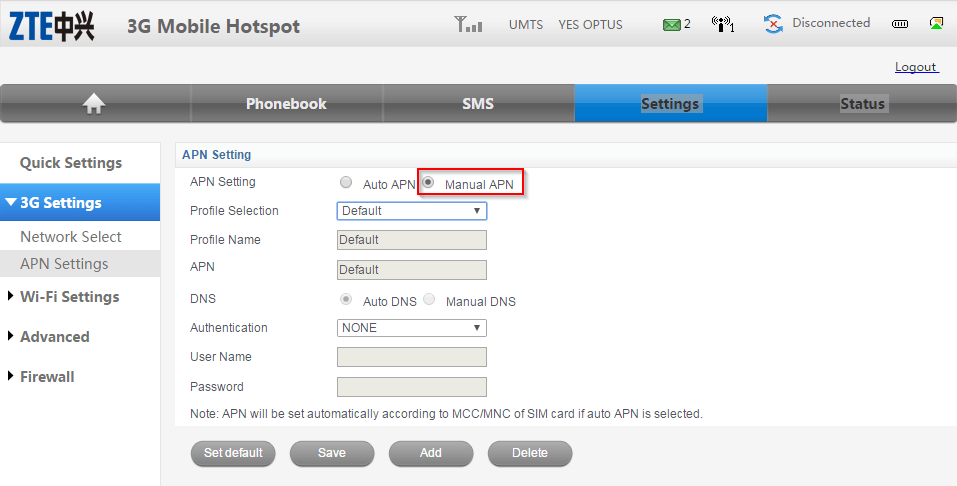
Task: Open the Profile Selection dropdown
Action: coord(412,211)
